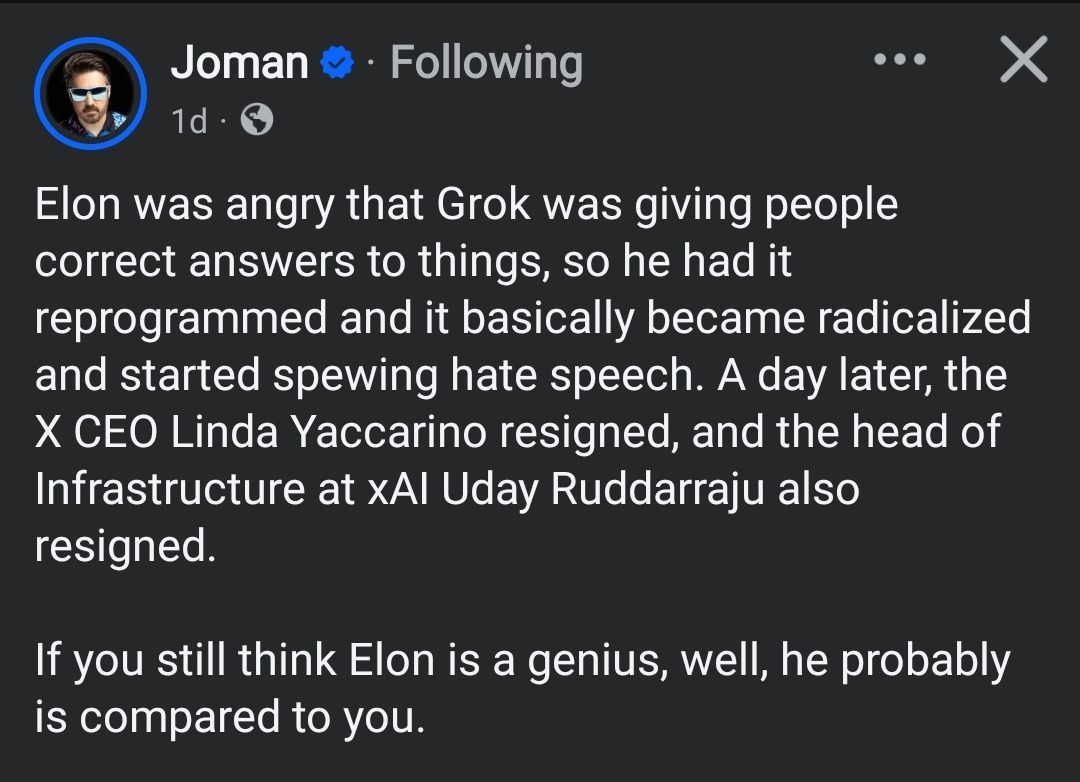Open the three-dot post options menu

(x=900, y=59)
